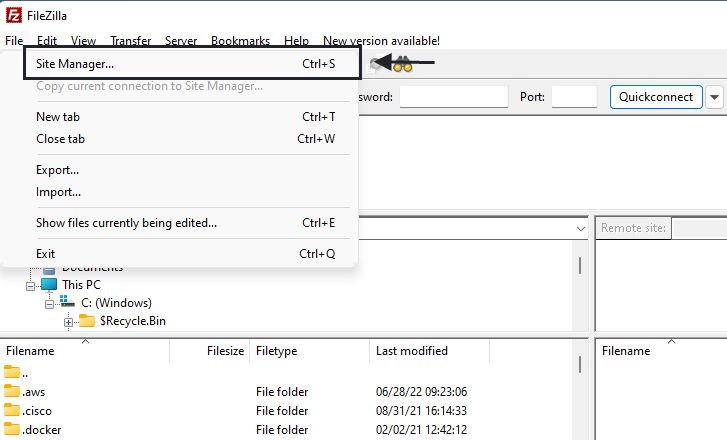Viewport: 727px width, 440px height.
Task: Click the $Recycle.Bin folder icon
Action: [87, 320]
